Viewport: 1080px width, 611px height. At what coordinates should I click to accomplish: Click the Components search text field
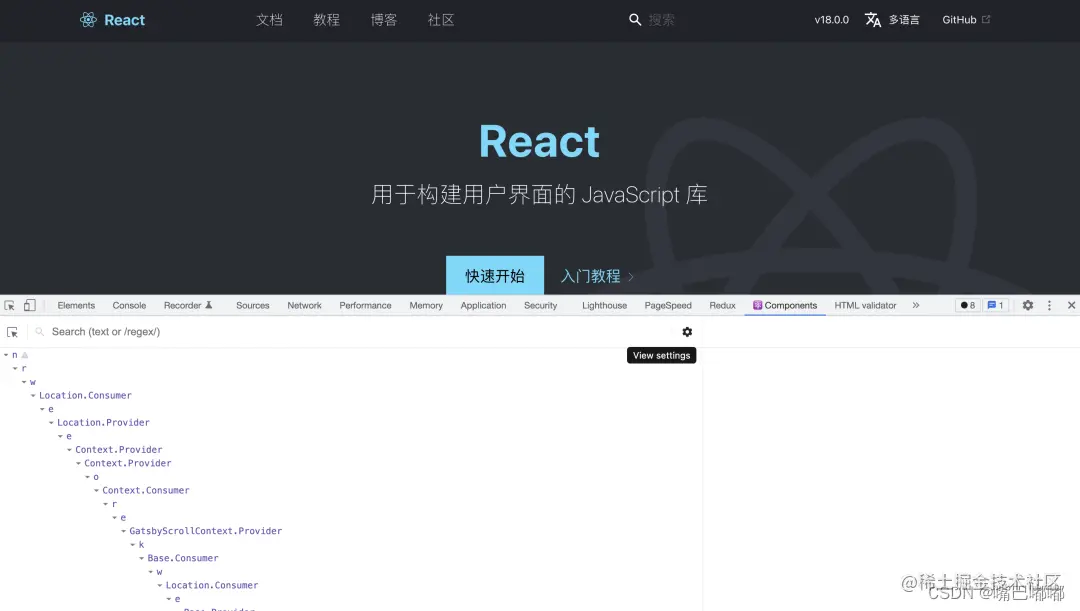point(358,332)
